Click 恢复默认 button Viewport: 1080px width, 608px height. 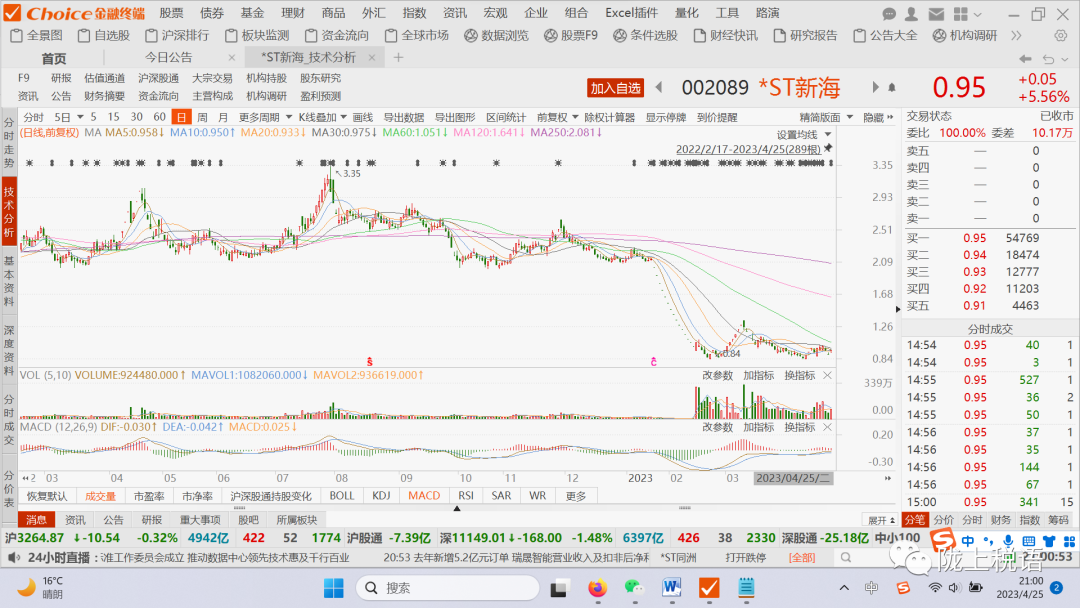(47, 496)
